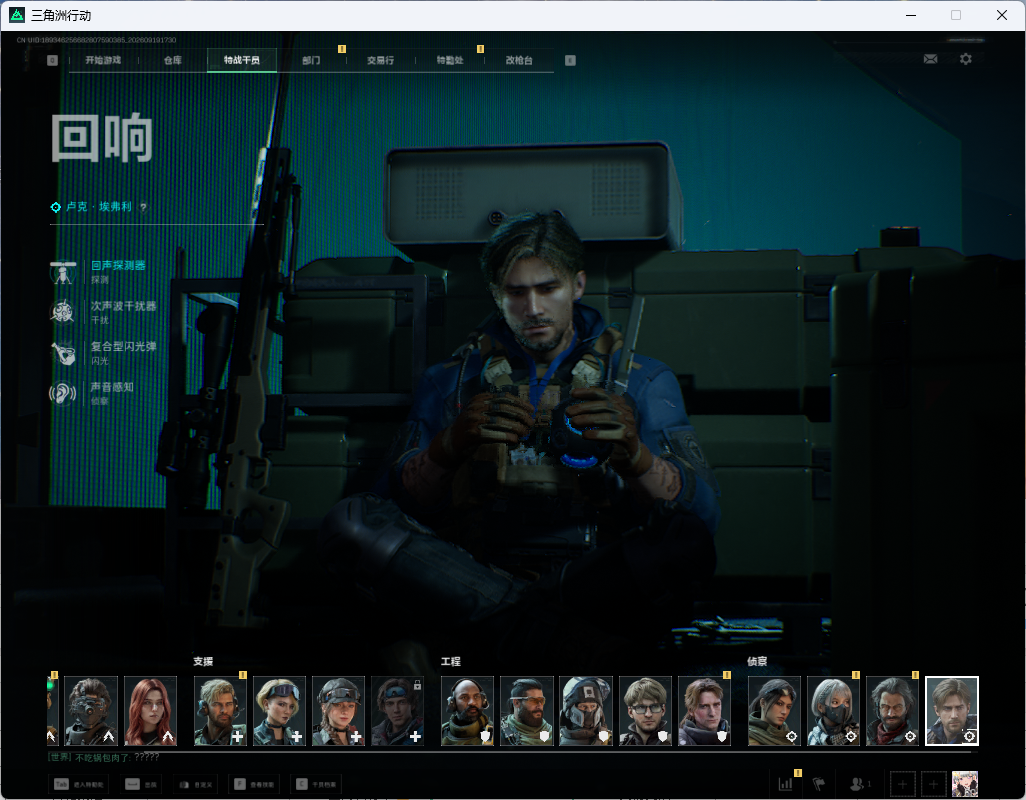Click the E key next-tab icon
Screen dimensions: 1026x800
pos(570,60)
